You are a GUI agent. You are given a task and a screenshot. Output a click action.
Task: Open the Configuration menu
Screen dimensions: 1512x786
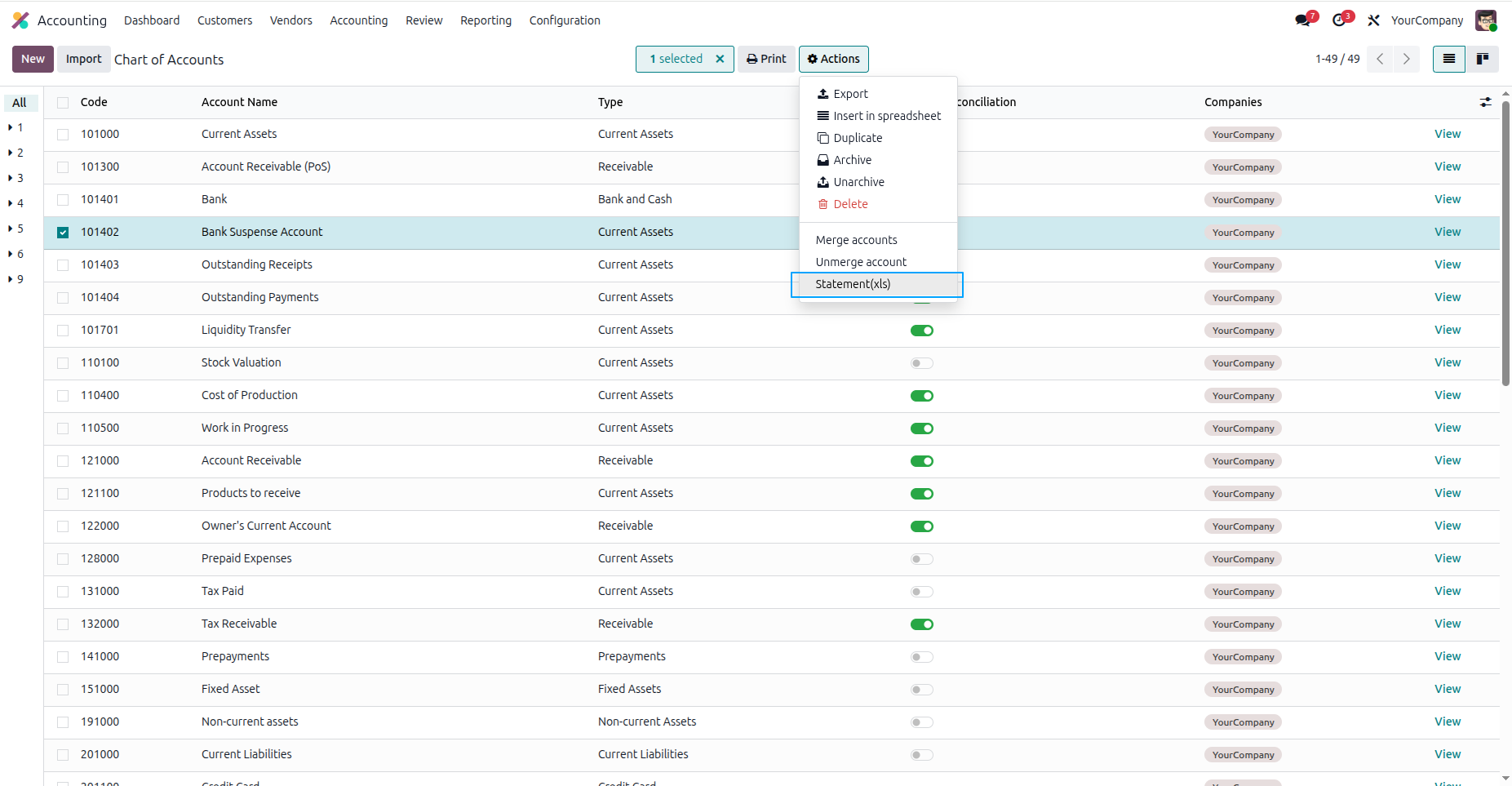click(x=565, y=20)
